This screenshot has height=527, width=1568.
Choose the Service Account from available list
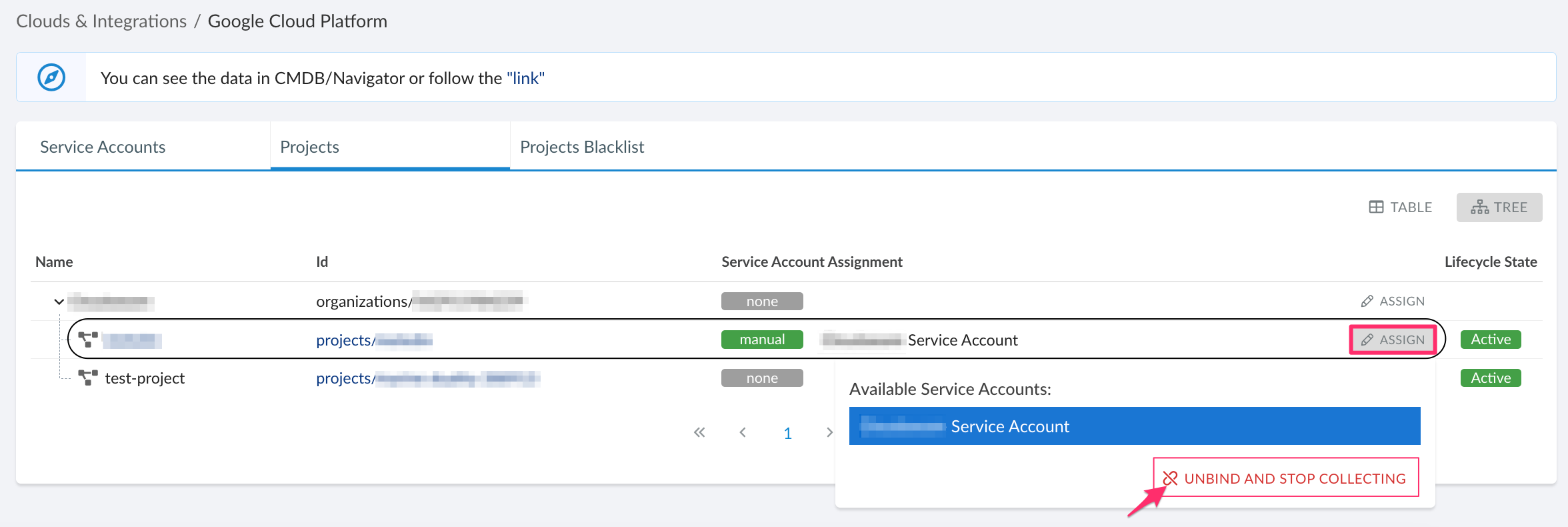[1134, 426]
